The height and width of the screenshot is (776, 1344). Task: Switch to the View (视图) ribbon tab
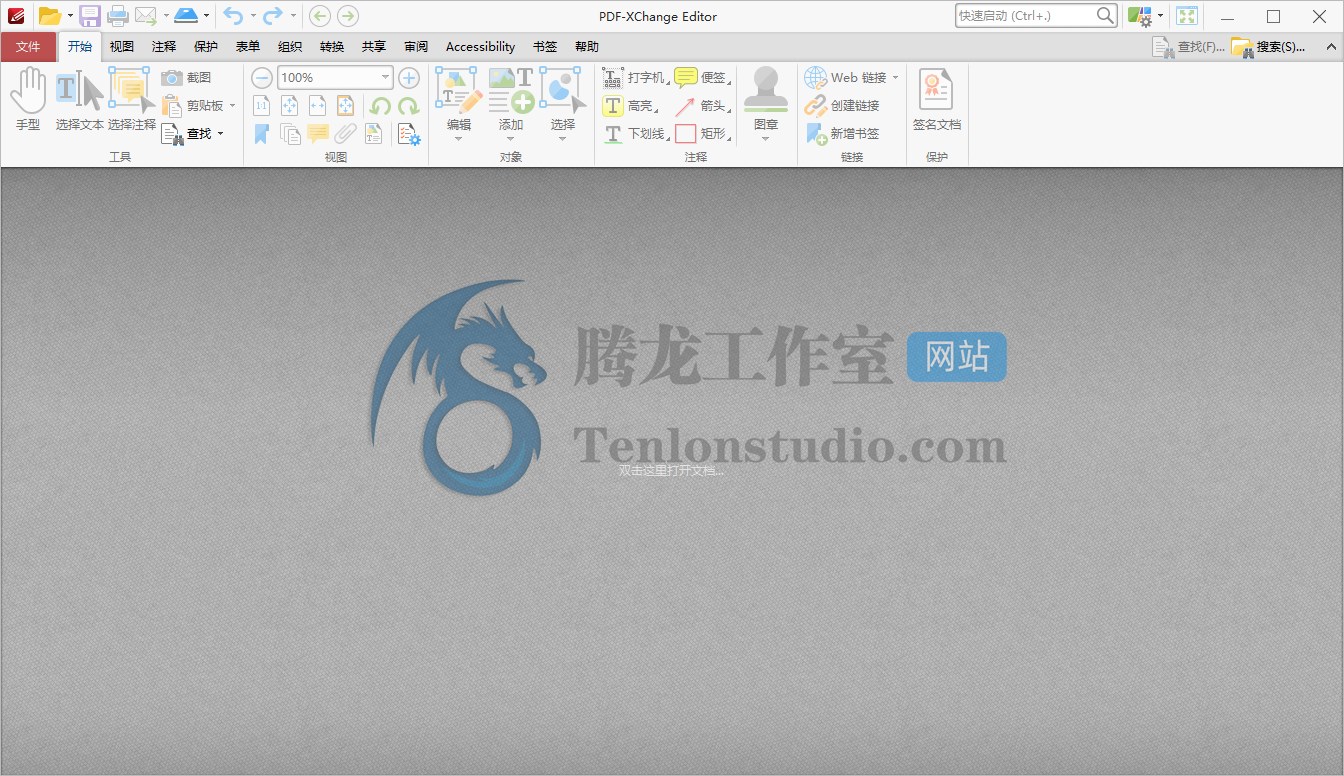122,46
